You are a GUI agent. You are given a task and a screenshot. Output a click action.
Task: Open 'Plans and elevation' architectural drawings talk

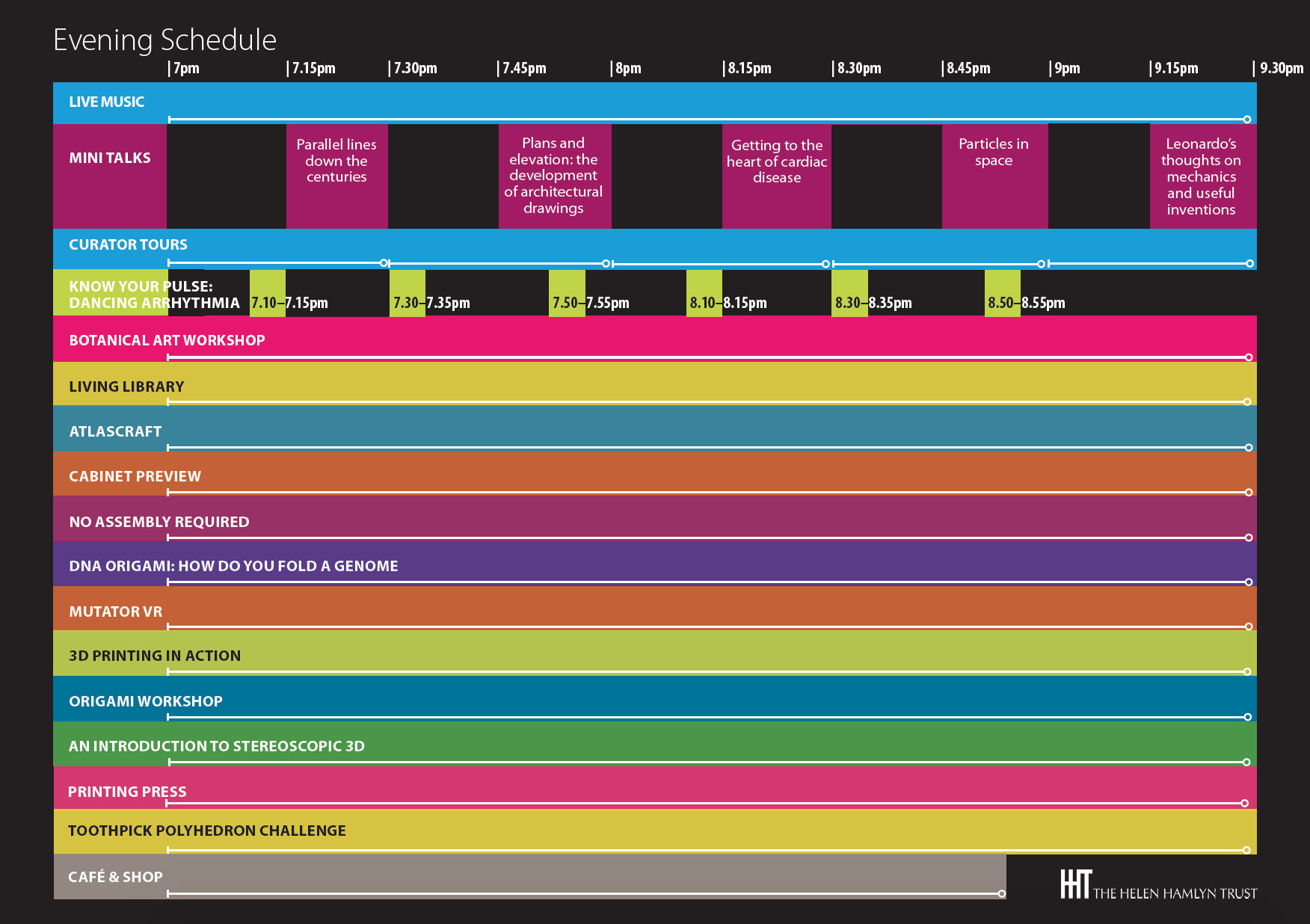click(555, 176)
